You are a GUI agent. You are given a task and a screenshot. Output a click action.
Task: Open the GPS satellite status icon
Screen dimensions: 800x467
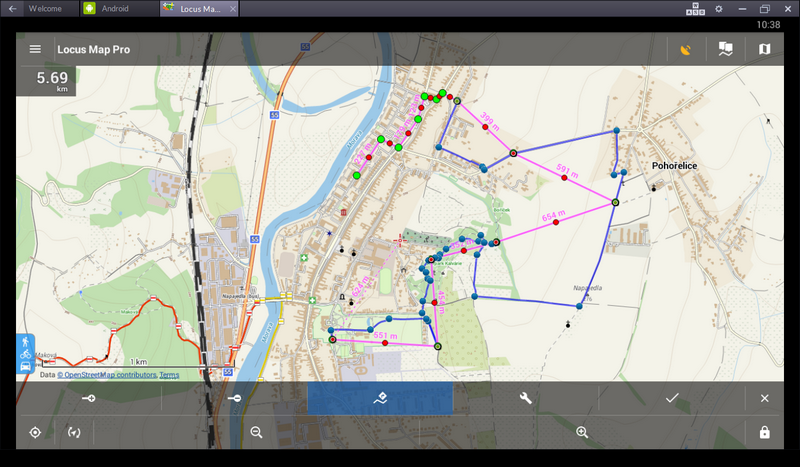pos(686,49)
